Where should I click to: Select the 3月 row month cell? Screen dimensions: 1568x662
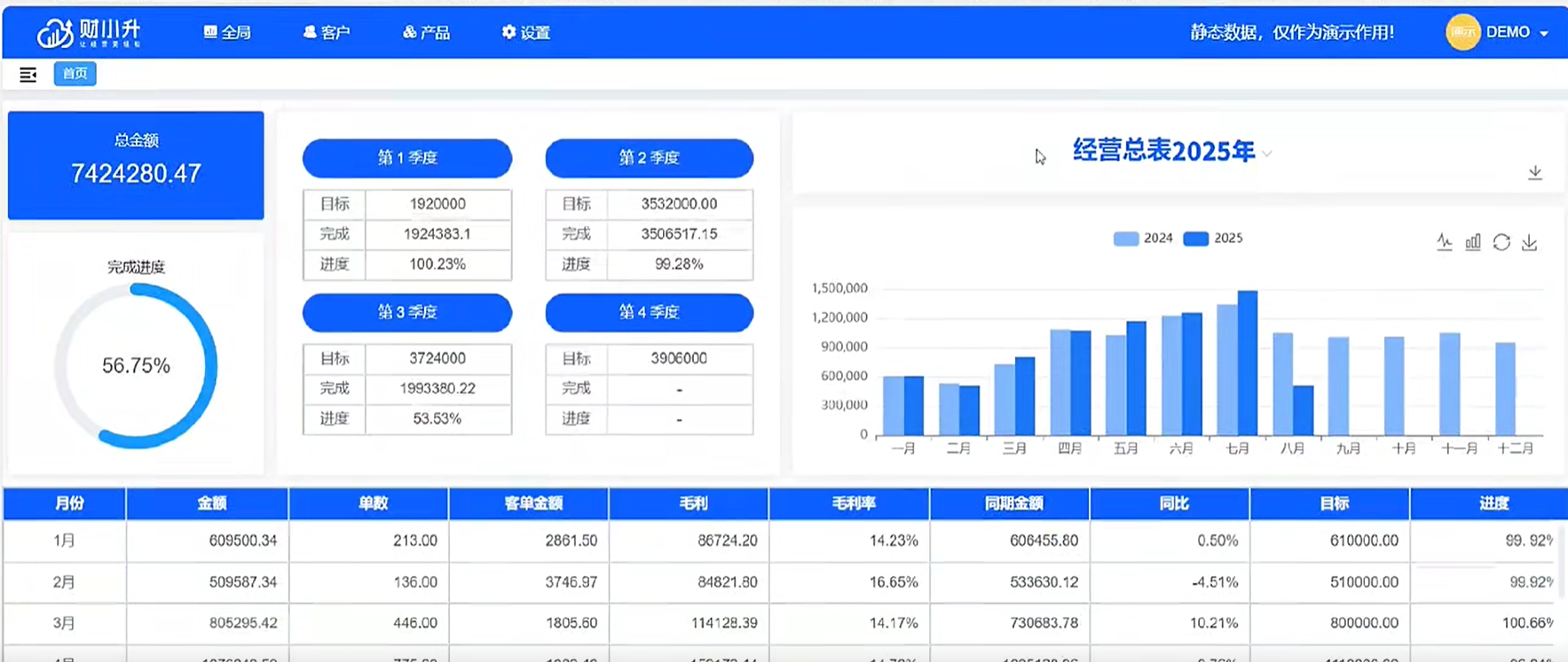click(x=65, y=623)
